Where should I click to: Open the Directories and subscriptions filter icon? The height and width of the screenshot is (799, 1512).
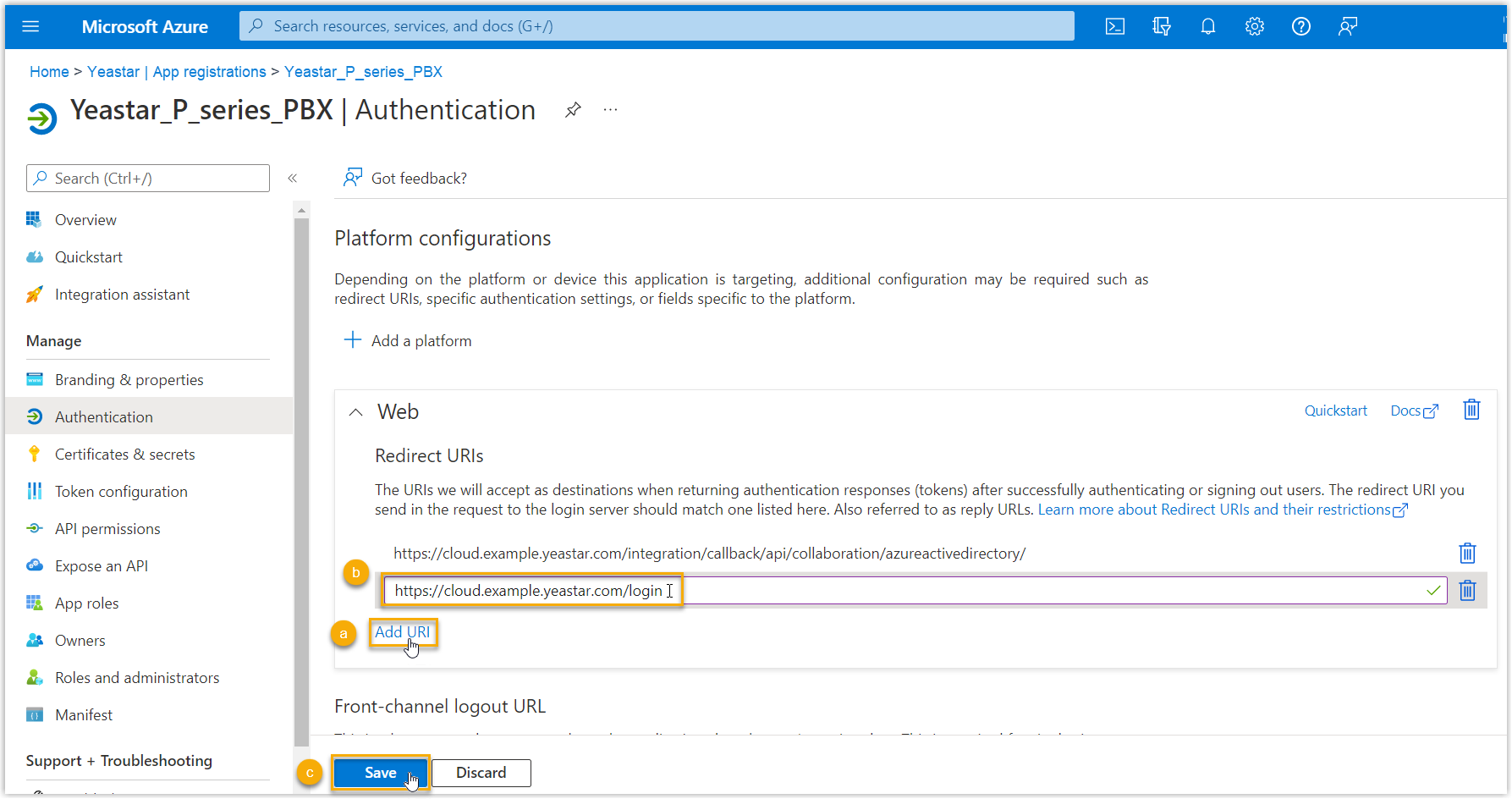pyautogui.click(x=1162, y=26)
